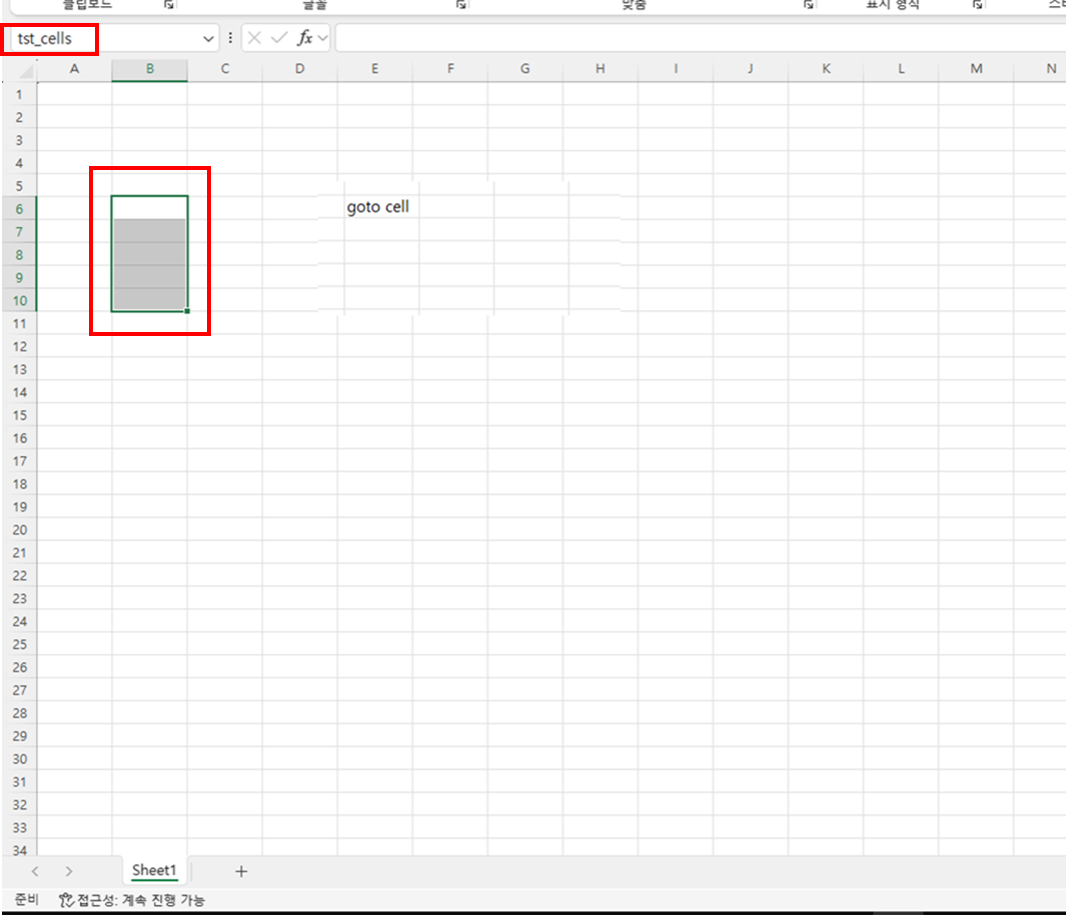Select row 25 via its header
1066x915 pixels.
pyautogui.click(x=19, y=644)
